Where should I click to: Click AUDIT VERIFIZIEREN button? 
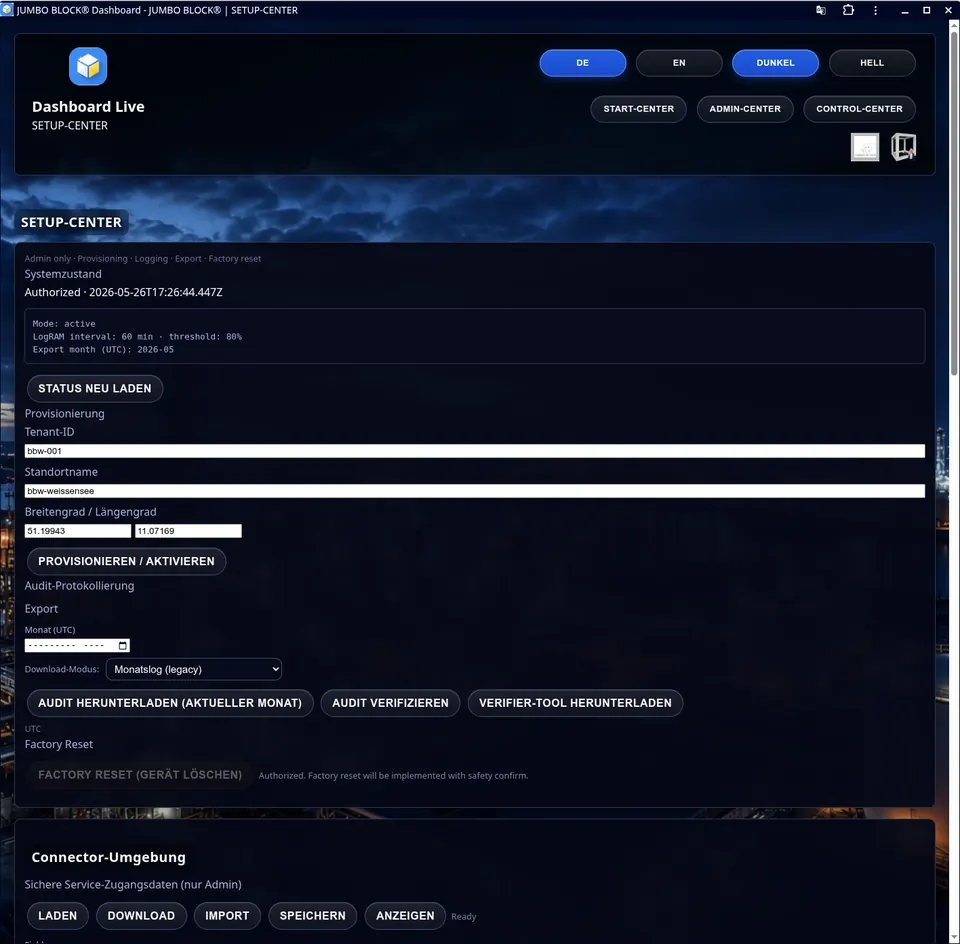pos(390,703)
